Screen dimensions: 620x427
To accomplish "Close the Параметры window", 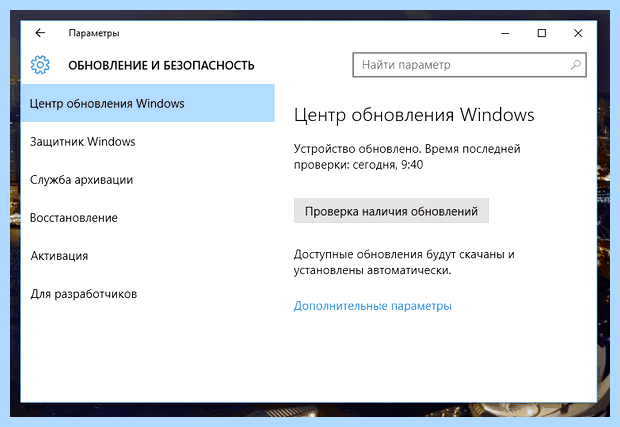I will click(578, 33).
